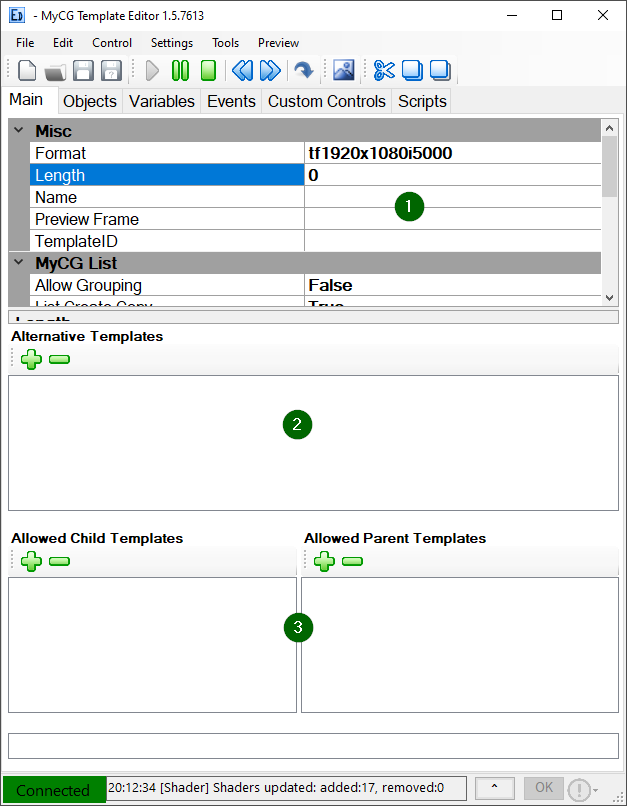Open the Settings menu

tap(172, 43)
